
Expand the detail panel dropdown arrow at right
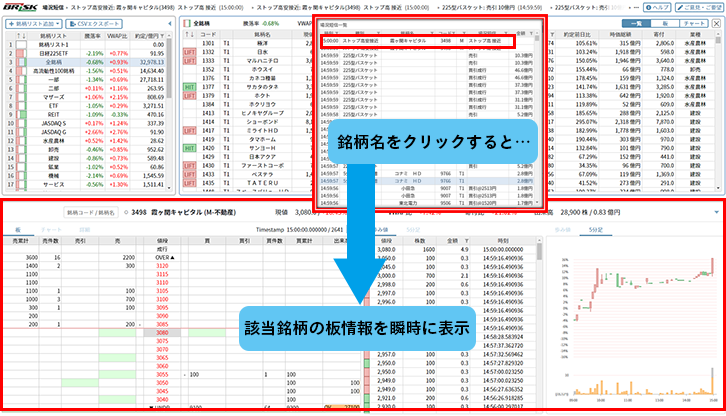point(717,212)
